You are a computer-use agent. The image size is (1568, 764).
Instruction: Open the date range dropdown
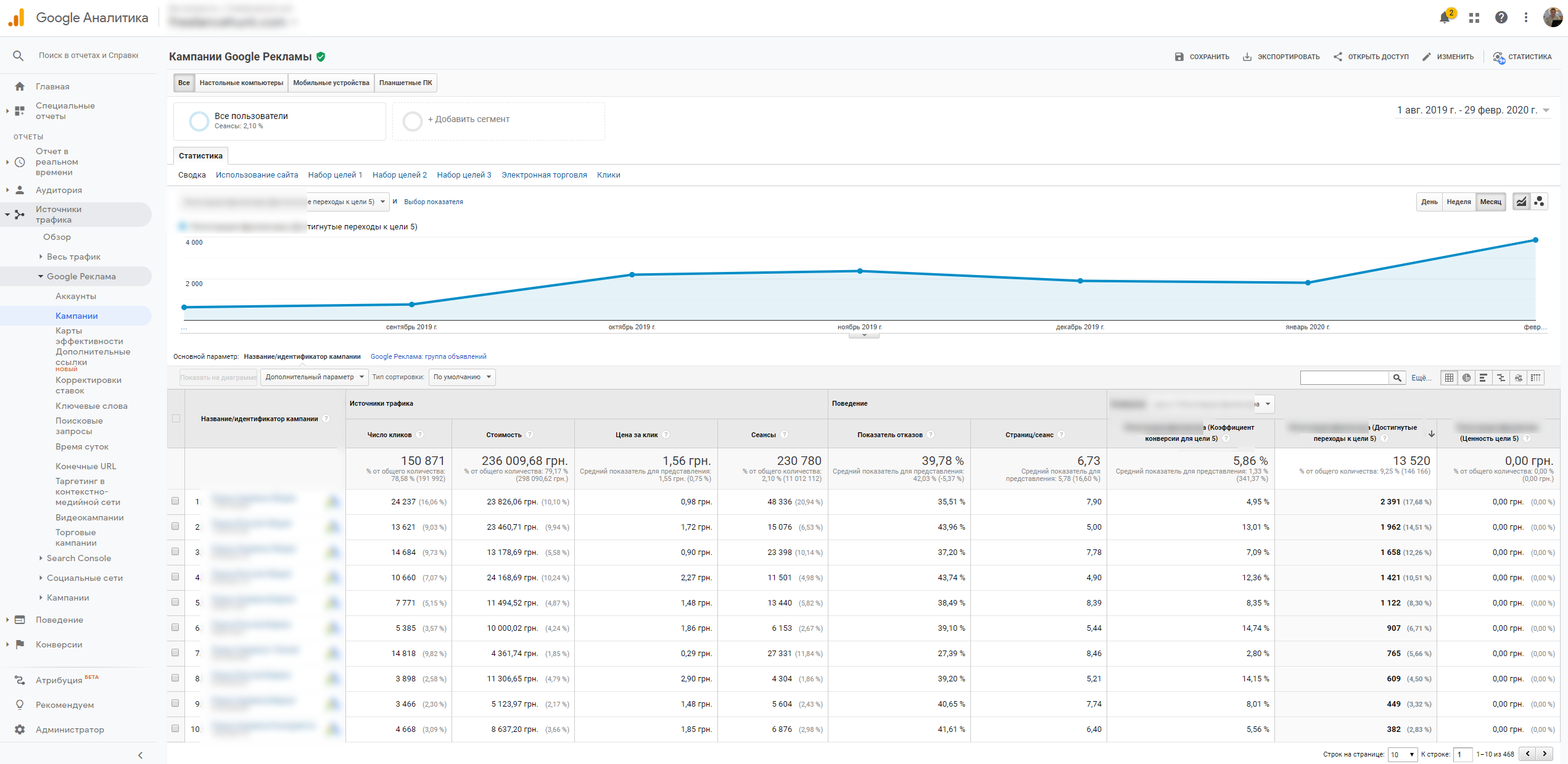click(x=1473, y=110)
